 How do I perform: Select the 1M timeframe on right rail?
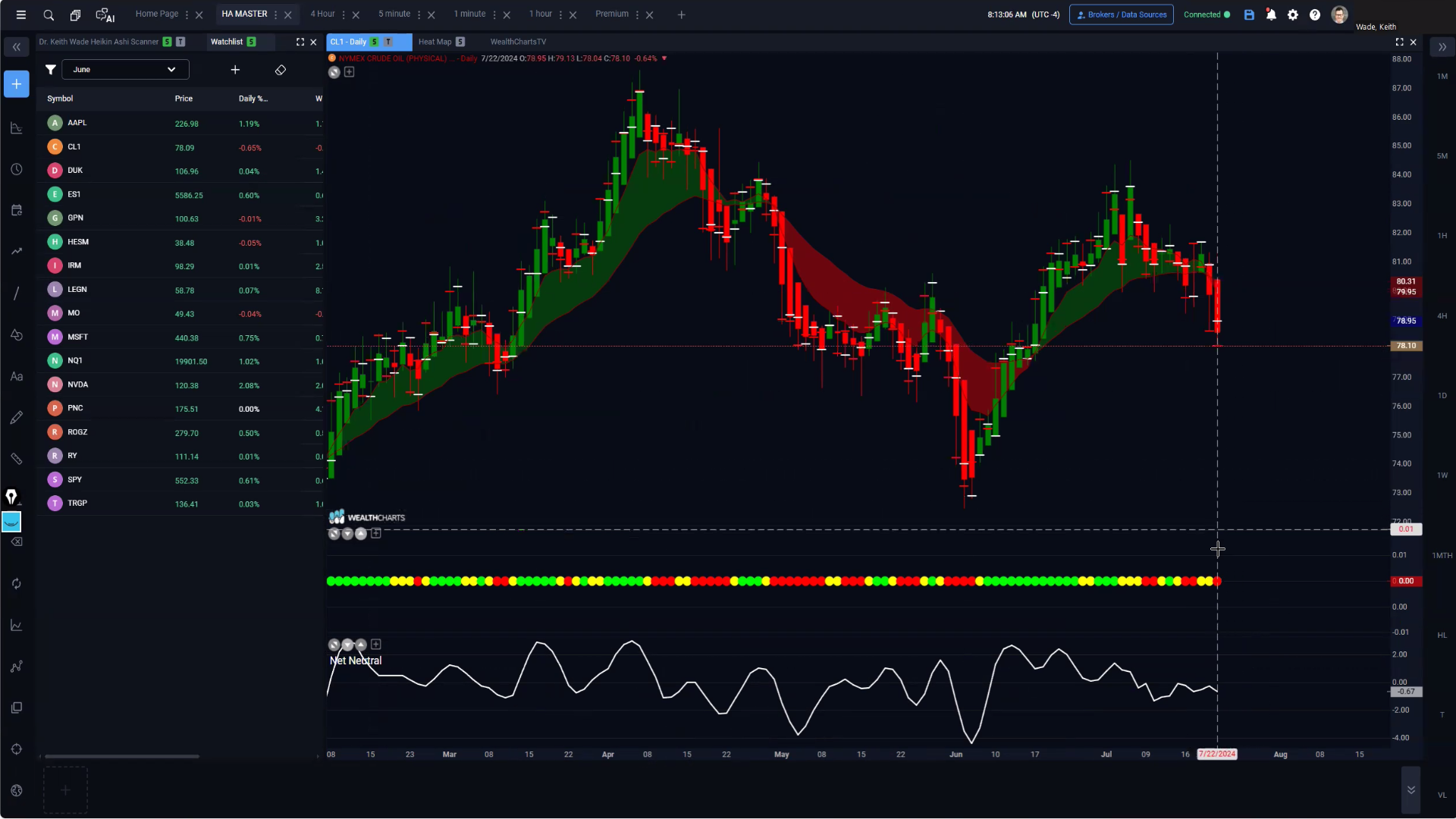click(1442, 77)
